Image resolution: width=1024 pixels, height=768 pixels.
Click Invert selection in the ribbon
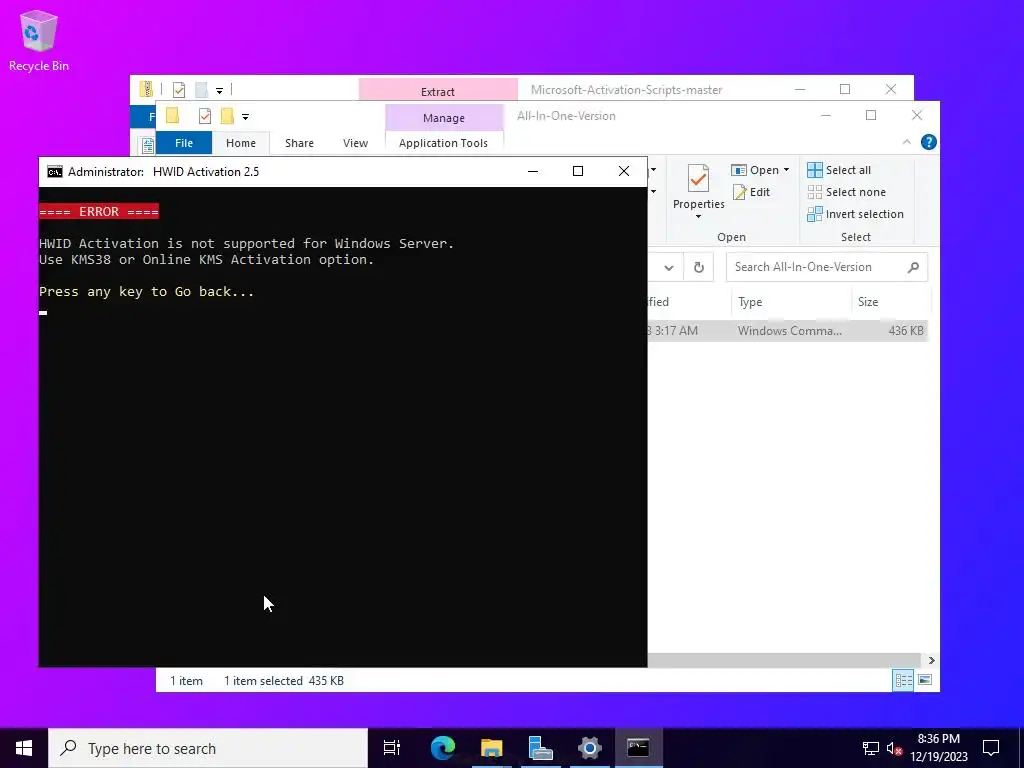(x=856, y=214)
